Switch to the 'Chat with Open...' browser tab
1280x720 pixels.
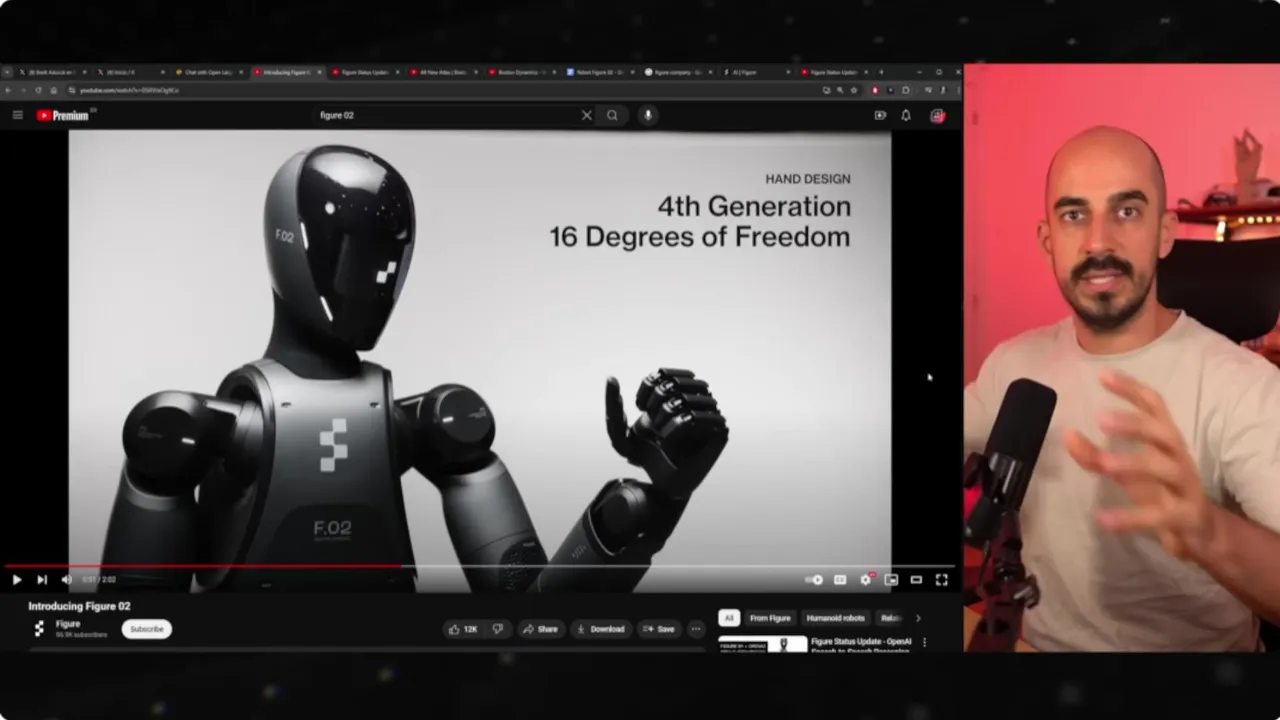[x=209, y=72]
